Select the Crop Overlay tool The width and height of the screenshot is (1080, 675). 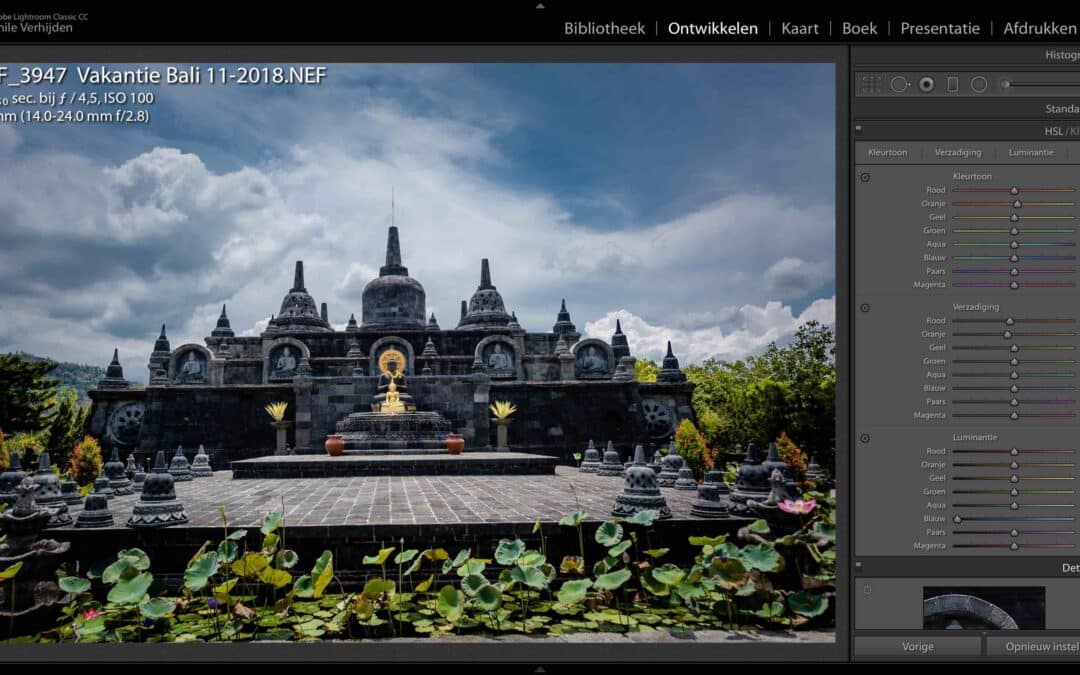point(870,84)
